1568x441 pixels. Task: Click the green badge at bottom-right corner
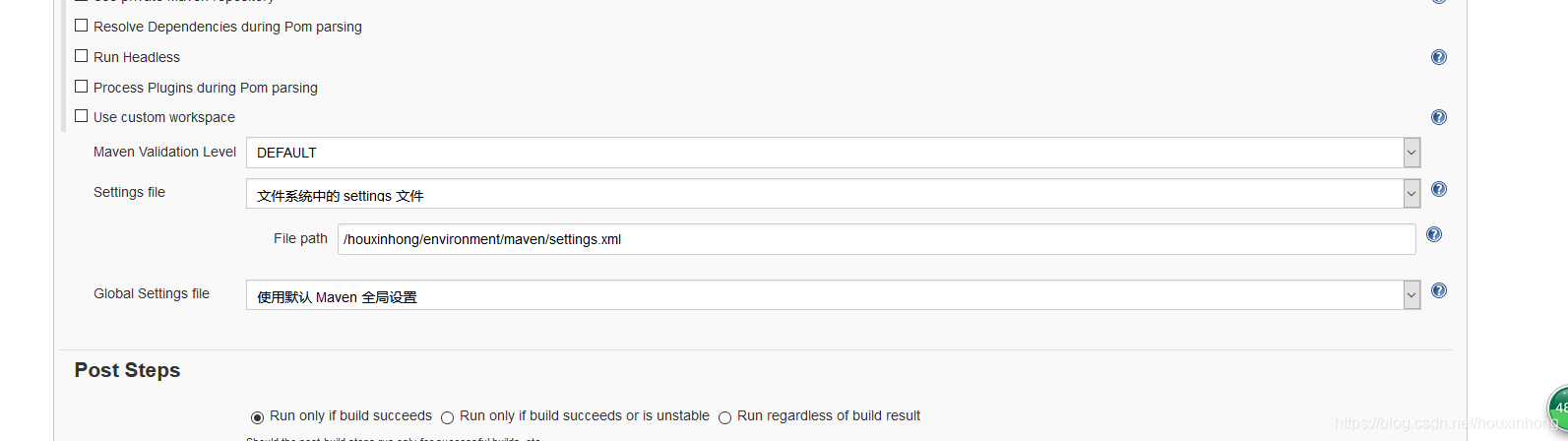(x=1558, y=408)
